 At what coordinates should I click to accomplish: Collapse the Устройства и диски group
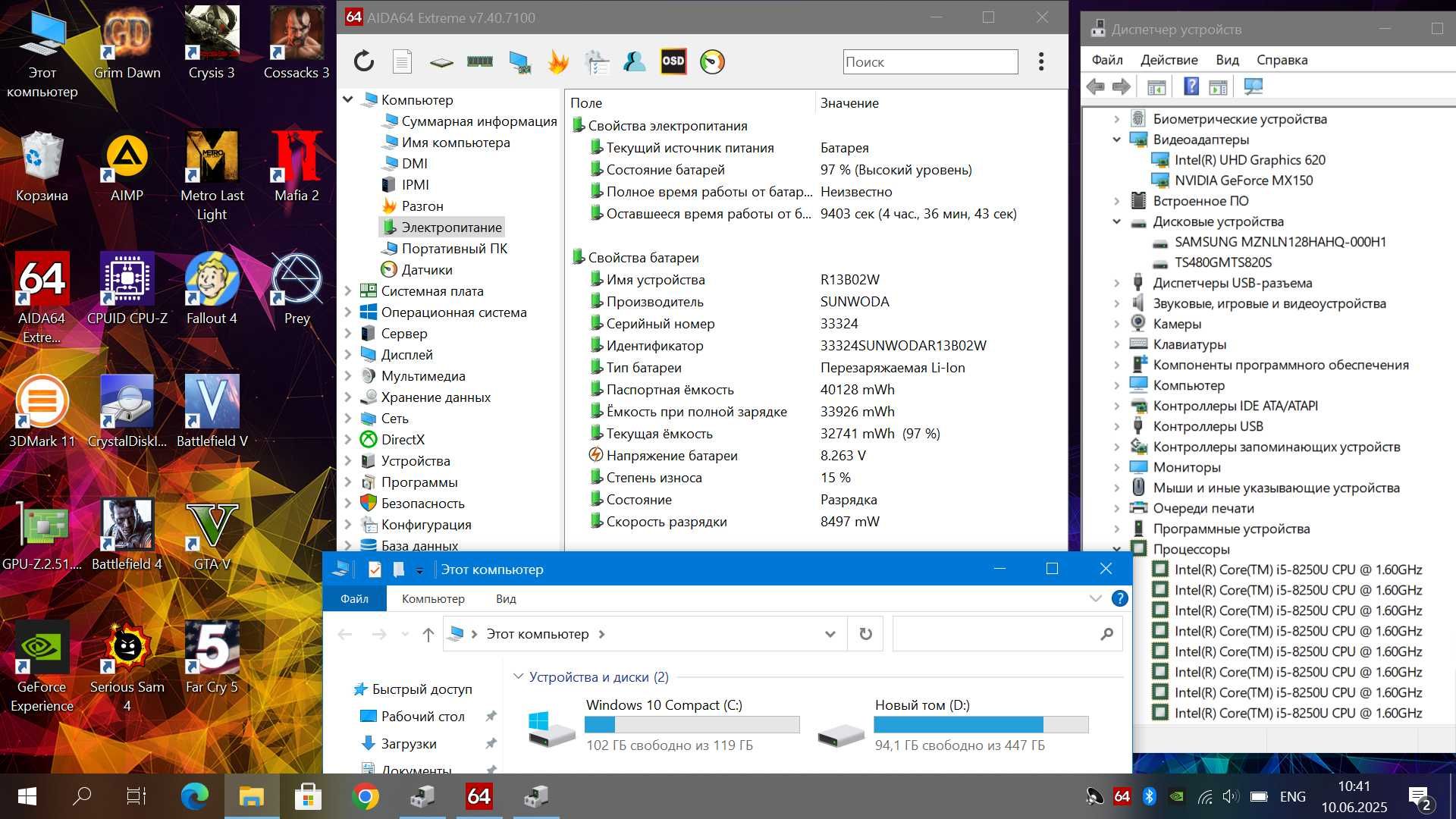tap(519, 676)
